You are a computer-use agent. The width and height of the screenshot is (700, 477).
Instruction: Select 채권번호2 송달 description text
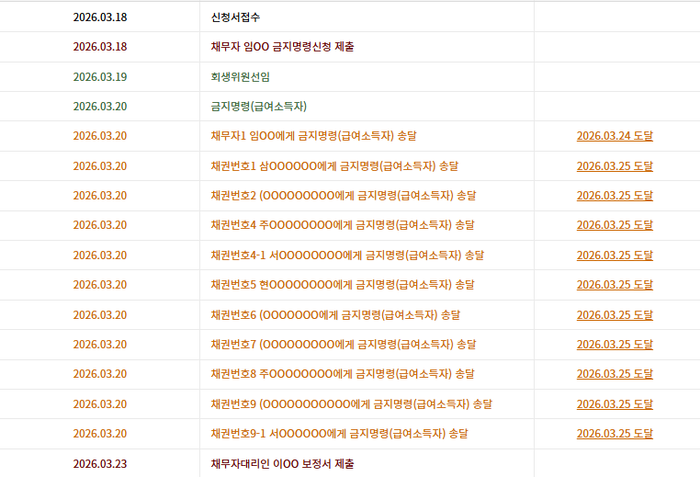[x=343, y=196]
